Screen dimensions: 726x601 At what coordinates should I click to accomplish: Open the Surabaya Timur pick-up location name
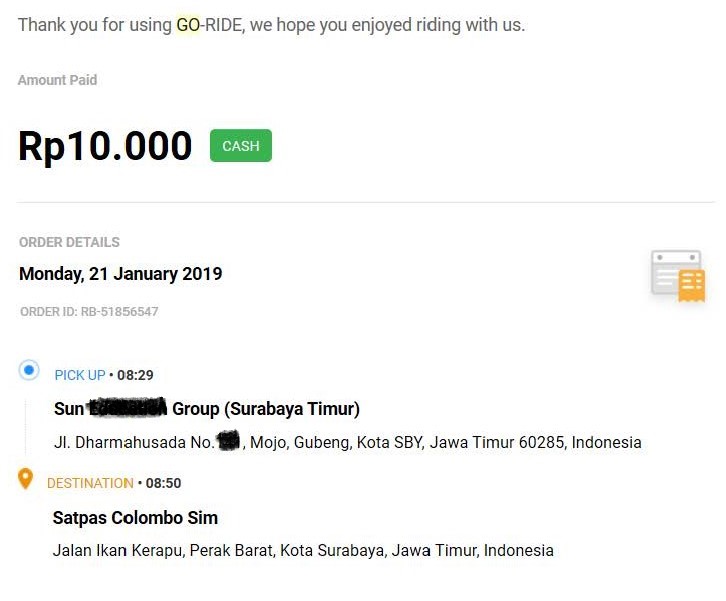(x=207, y=408)
